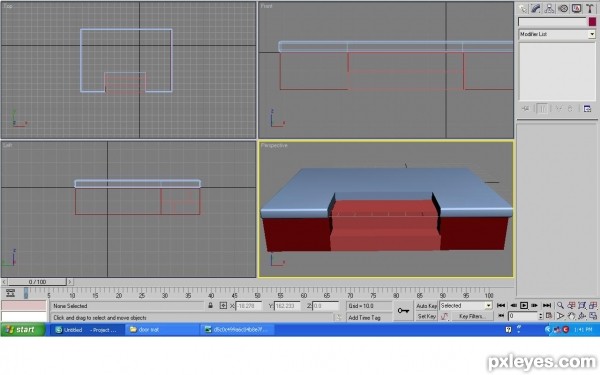Select the Zoom magnifier viewport tool

[x=560, y=305]
